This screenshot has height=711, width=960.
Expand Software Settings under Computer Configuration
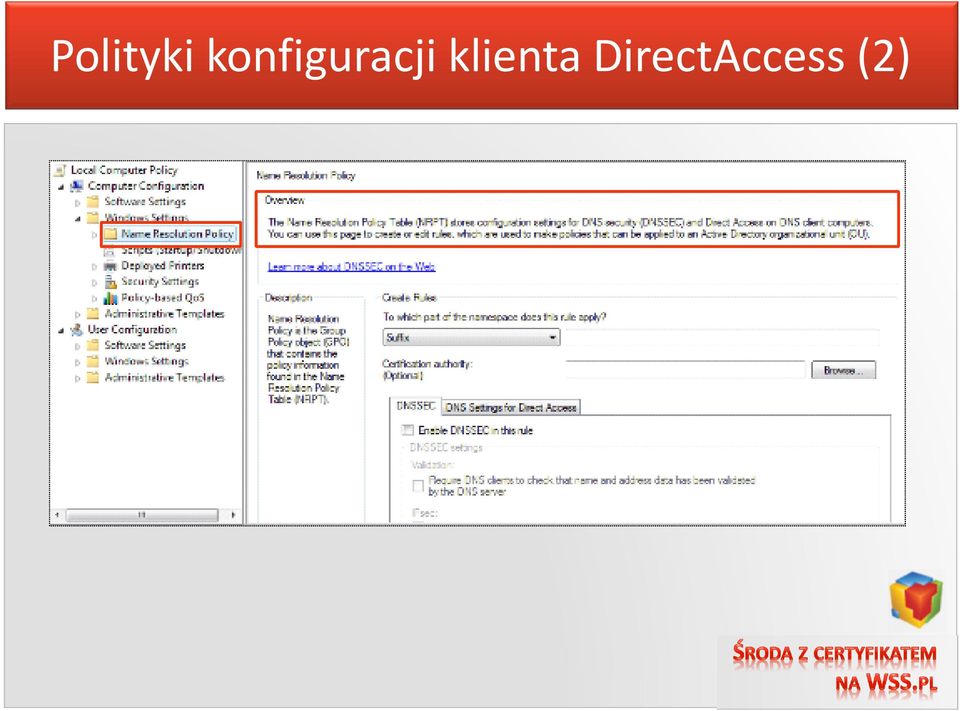(x=78, y=202)
